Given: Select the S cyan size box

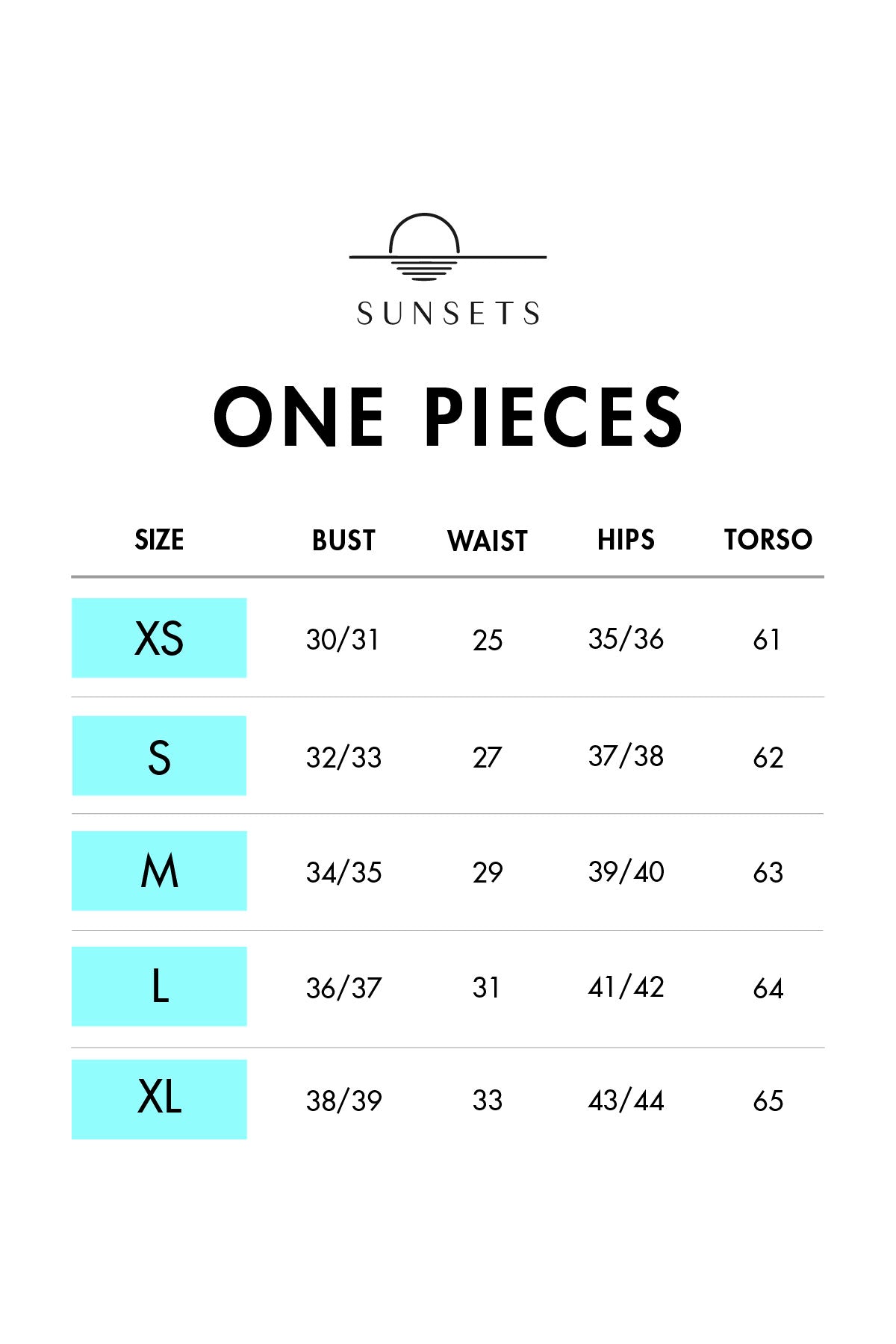Looking at the screenshot, I should point(159,756).
